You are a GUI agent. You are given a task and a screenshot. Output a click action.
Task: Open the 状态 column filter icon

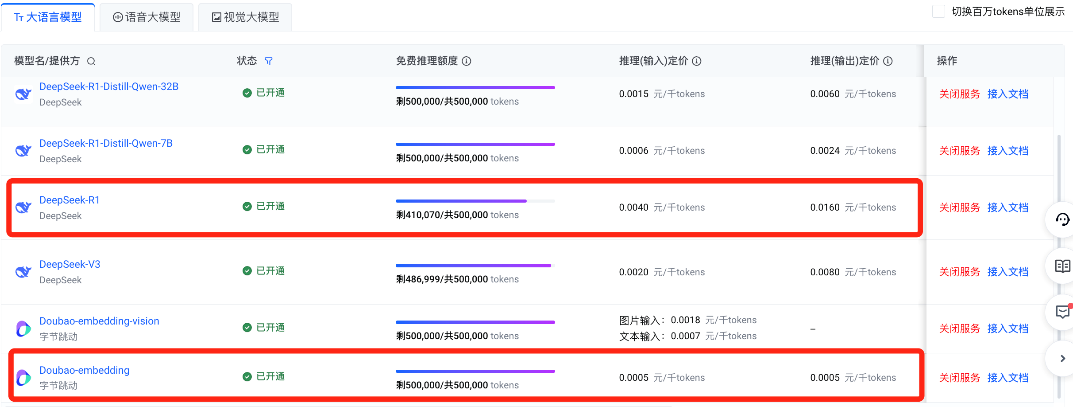coord(268,61)
